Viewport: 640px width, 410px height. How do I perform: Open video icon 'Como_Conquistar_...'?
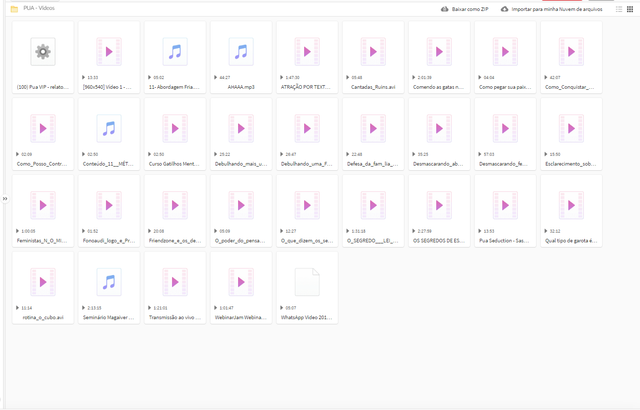coord(571,51)
